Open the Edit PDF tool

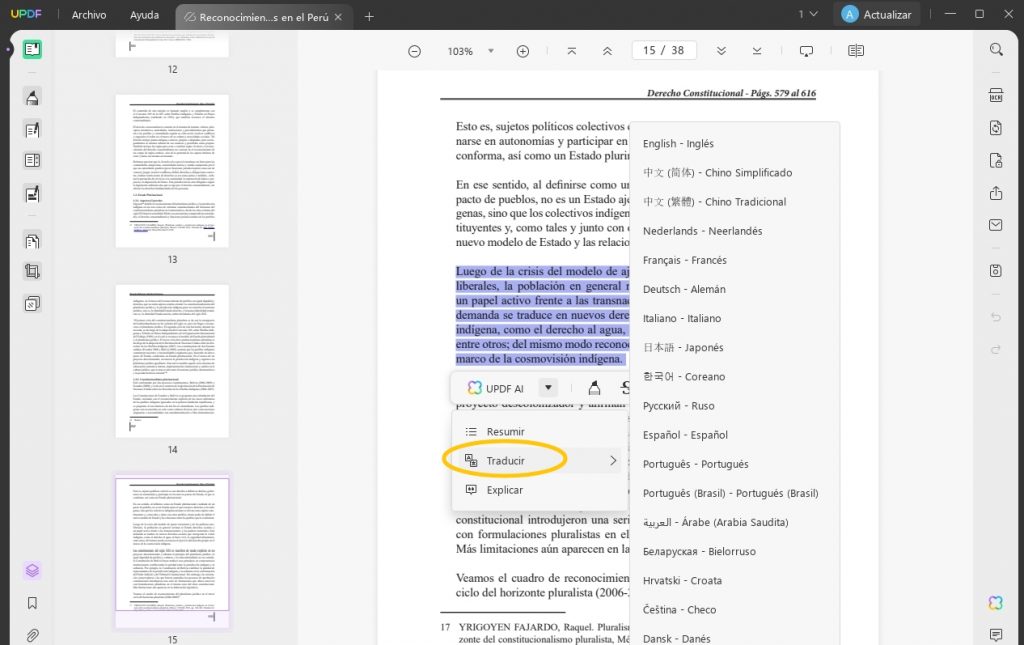tap(31, 129)
